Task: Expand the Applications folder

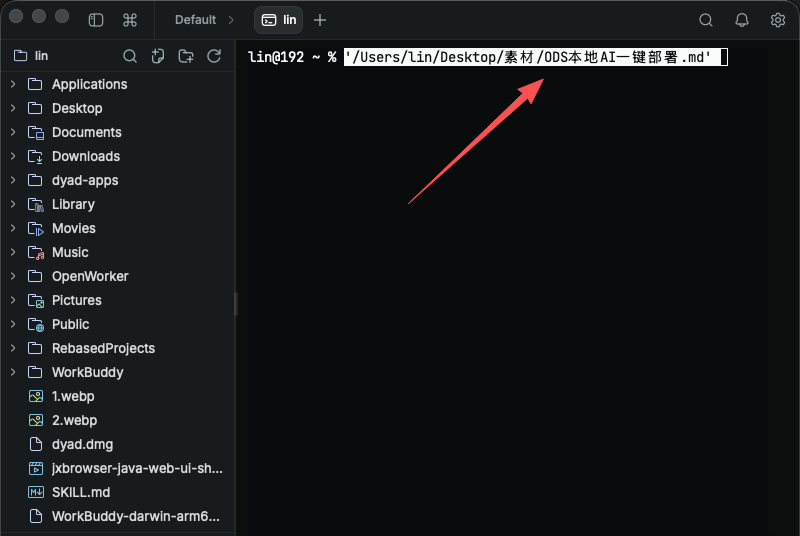Action: [x=13, y=84]
